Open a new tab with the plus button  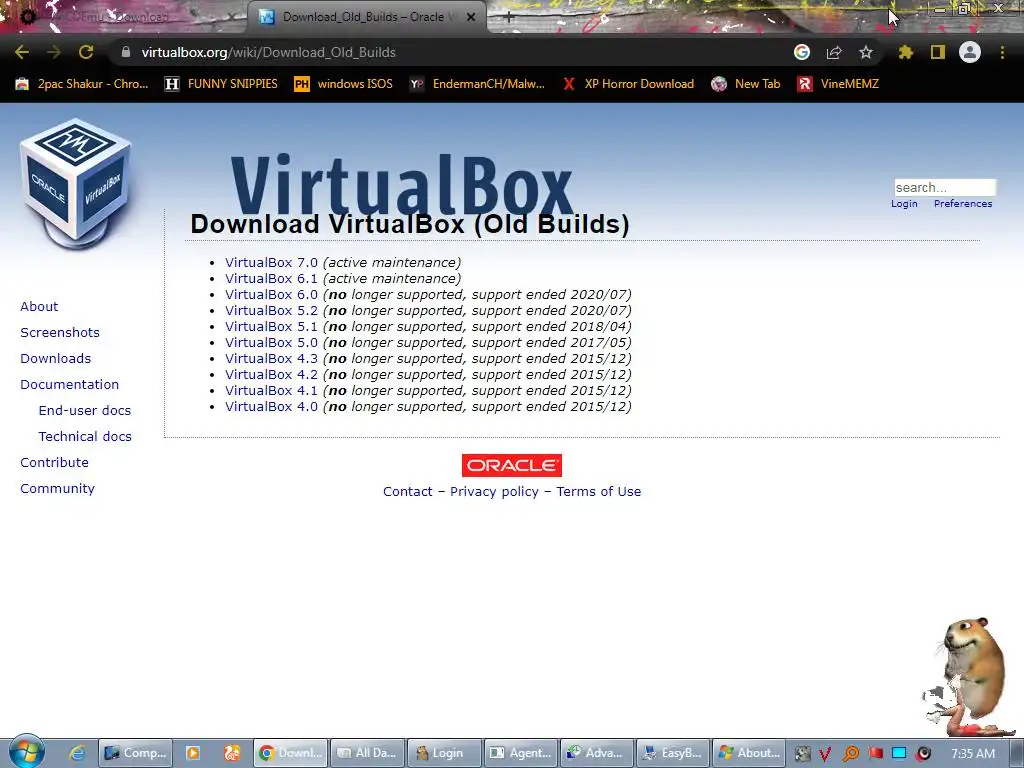pyautogui.click(x=509, y=17)
